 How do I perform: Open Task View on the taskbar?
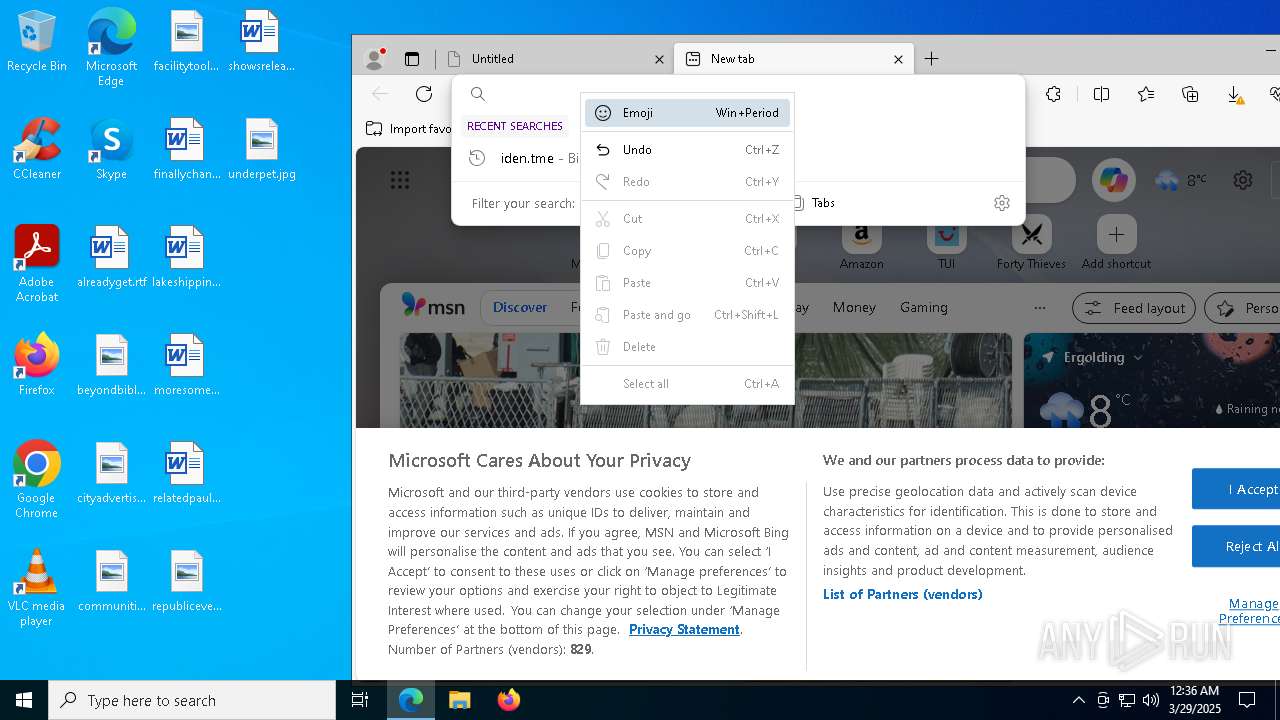[360, 700]
